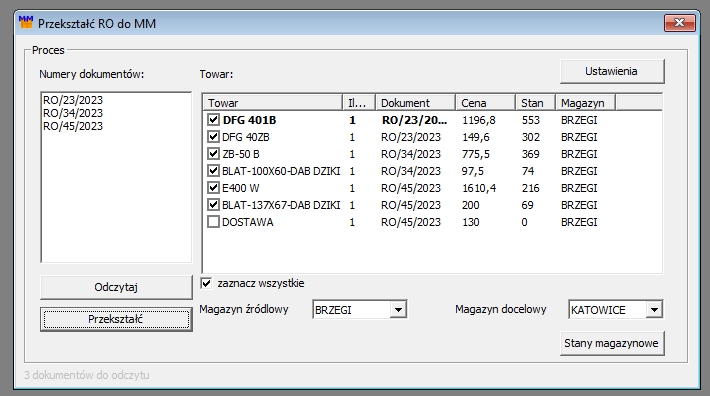Select RO/34/2023 in document numbers list
The image size is (710, 396).
tap(73, 113)
